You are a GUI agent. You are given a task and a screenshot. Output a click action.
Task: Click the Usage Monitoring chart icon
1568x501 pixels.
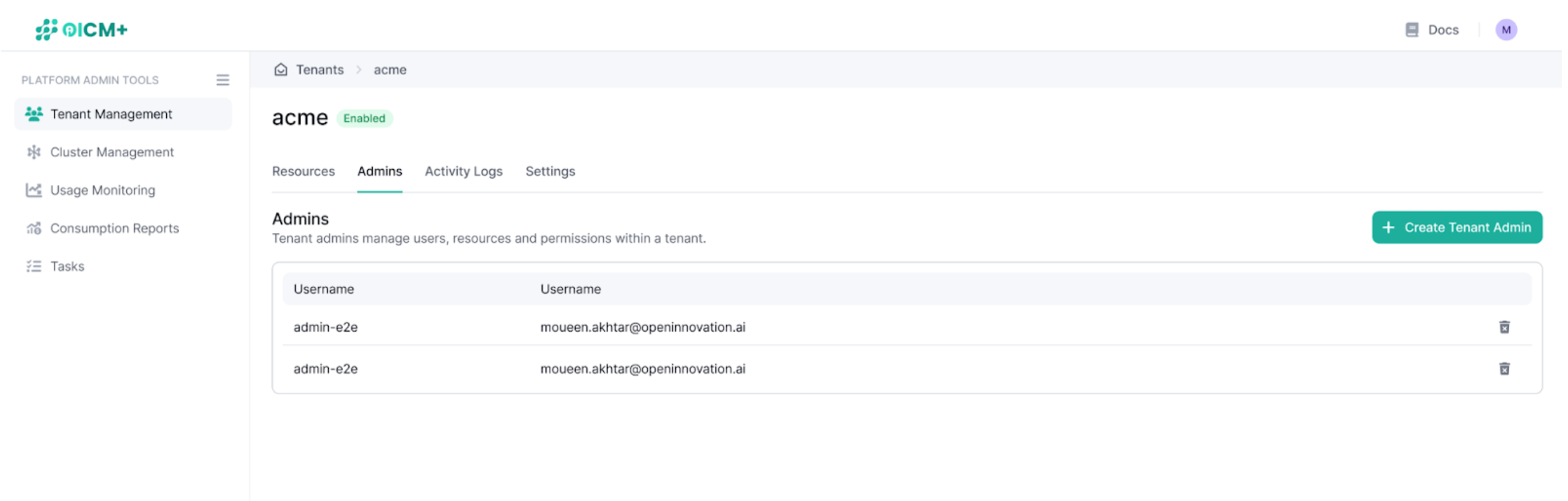point(34,190)
